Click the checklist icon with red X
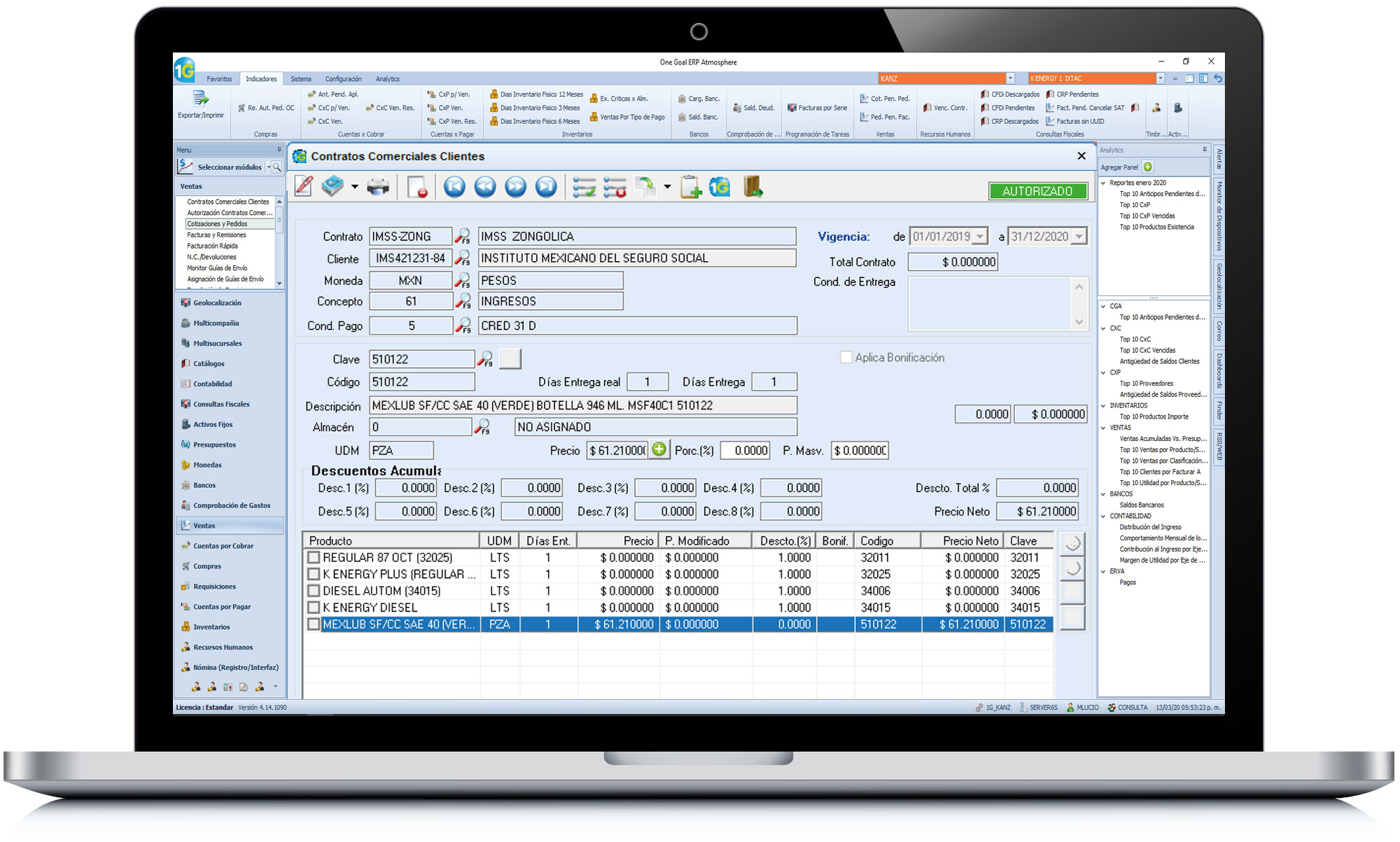 pos(615,188)
